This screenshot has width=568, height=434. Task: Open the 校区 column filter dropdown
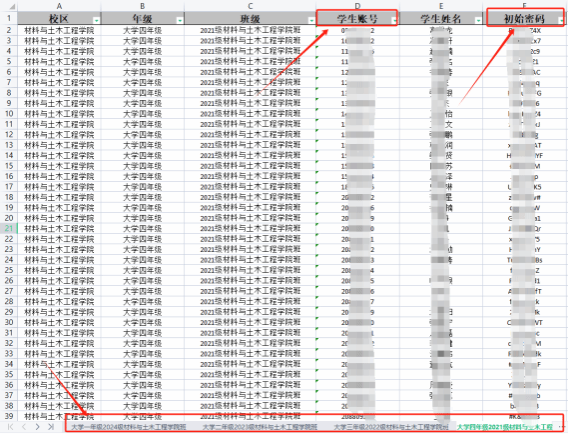[x=96, y=21]
